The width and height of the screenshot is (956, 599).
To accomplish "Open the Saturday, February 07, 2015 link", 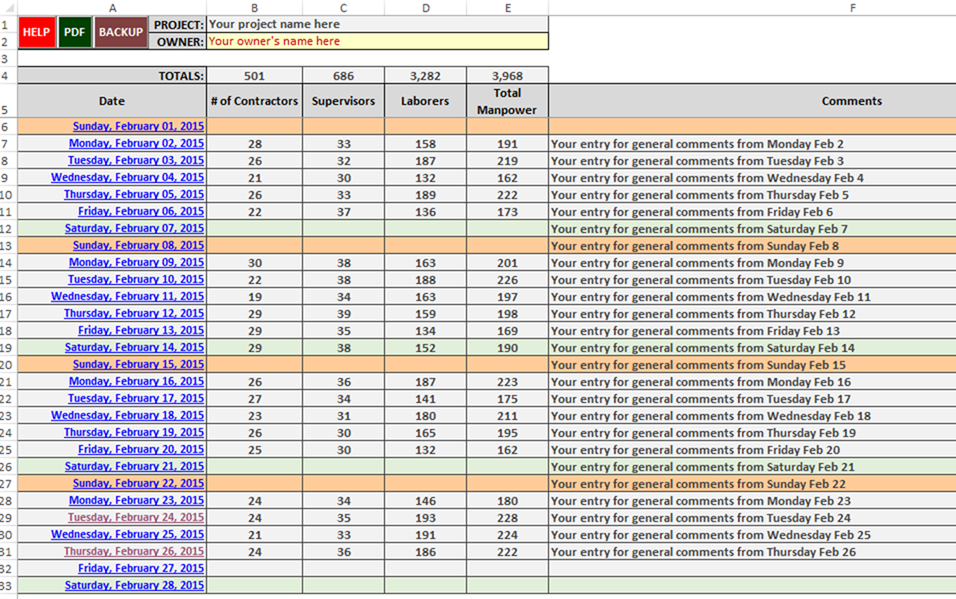I will pos(134,229).
